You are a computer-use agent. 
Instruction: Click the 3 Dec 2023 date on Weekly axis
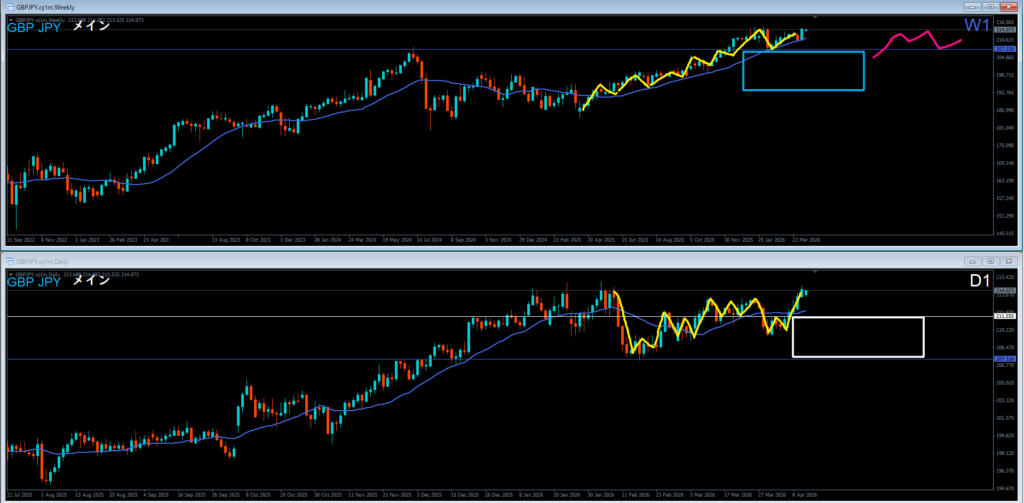coord(293,240)
